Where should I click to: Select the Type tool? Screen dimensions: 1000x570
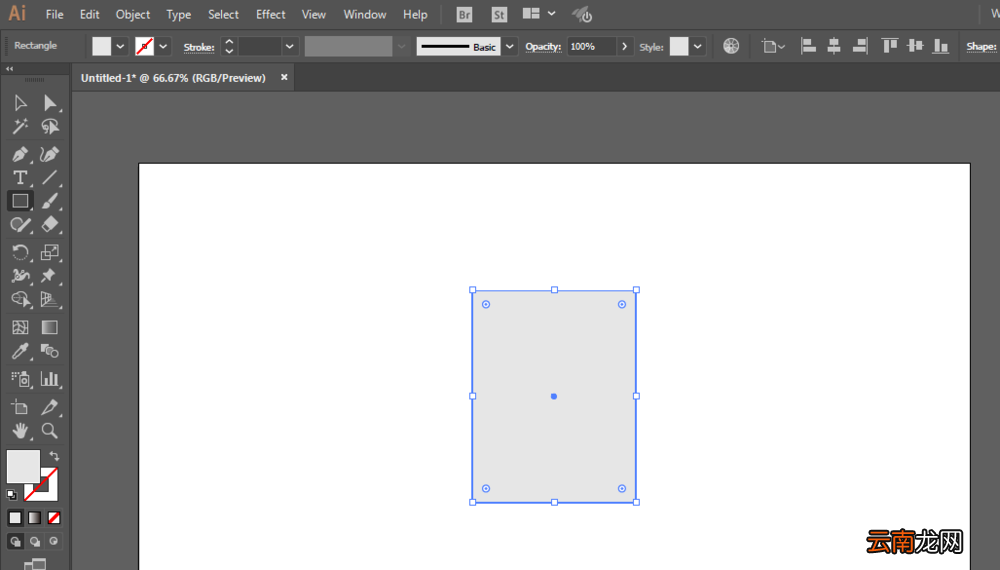(20, 177)
